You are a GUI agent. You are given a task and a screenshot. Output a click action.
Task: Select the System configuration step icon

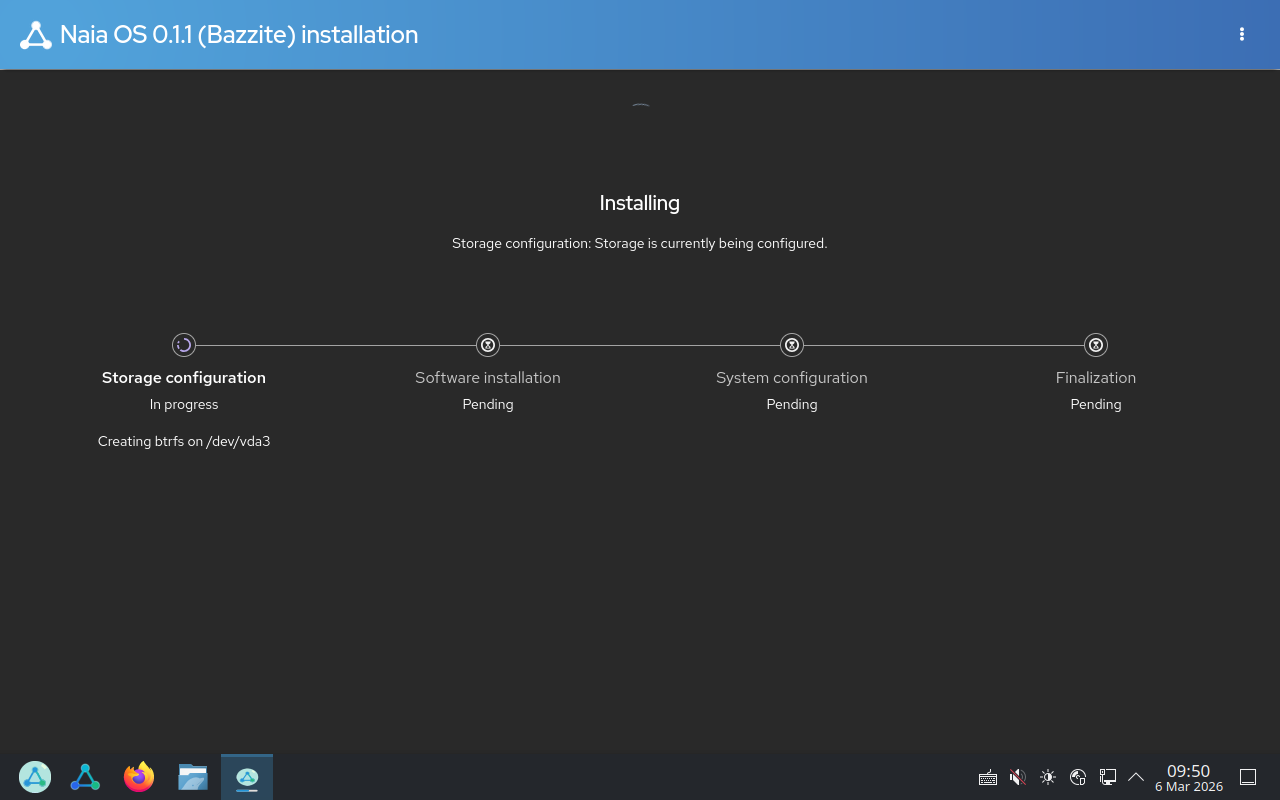[x=791, y=345]
